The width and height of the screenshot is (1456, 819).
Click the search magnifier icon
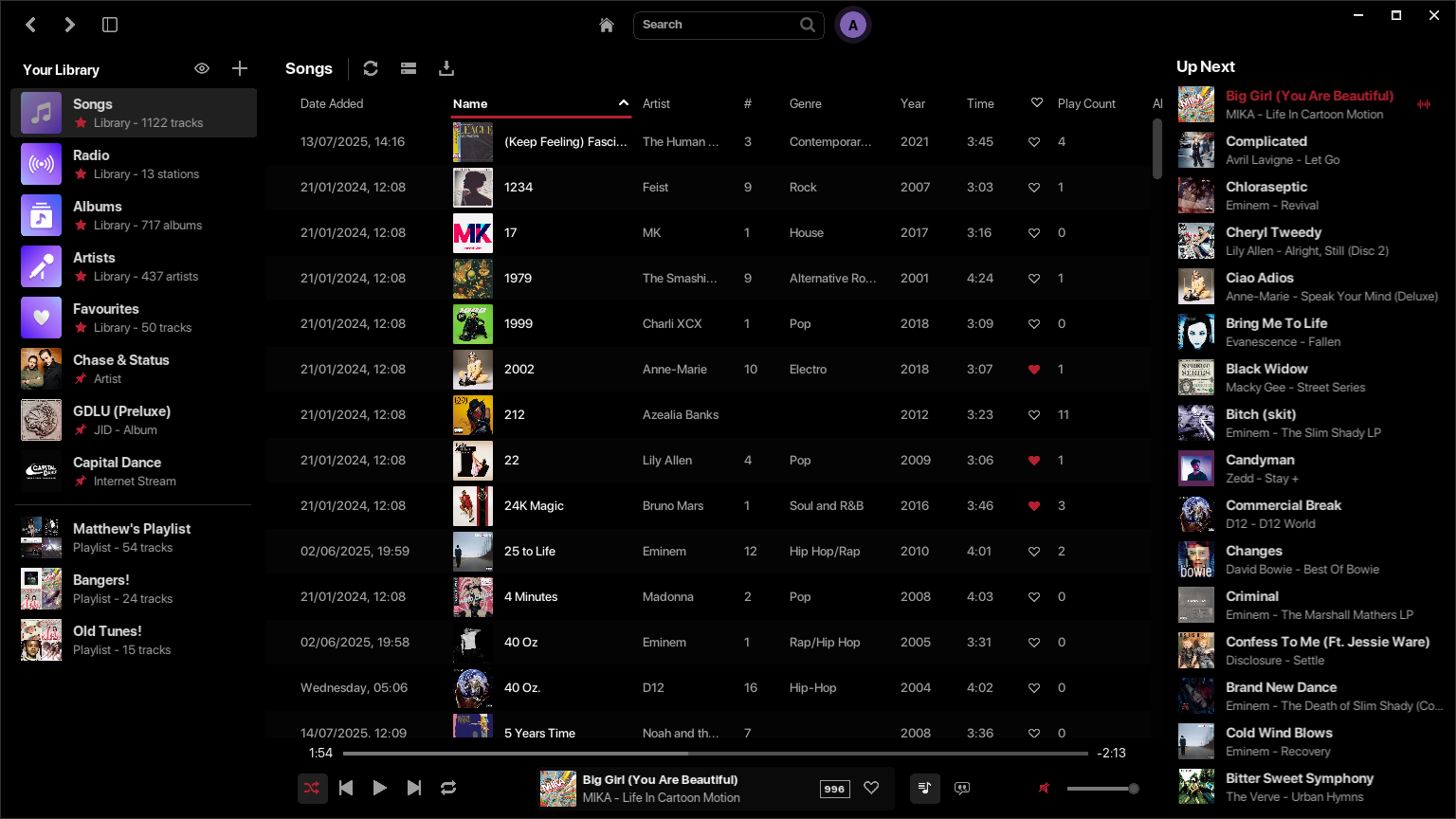coord(808,25)
